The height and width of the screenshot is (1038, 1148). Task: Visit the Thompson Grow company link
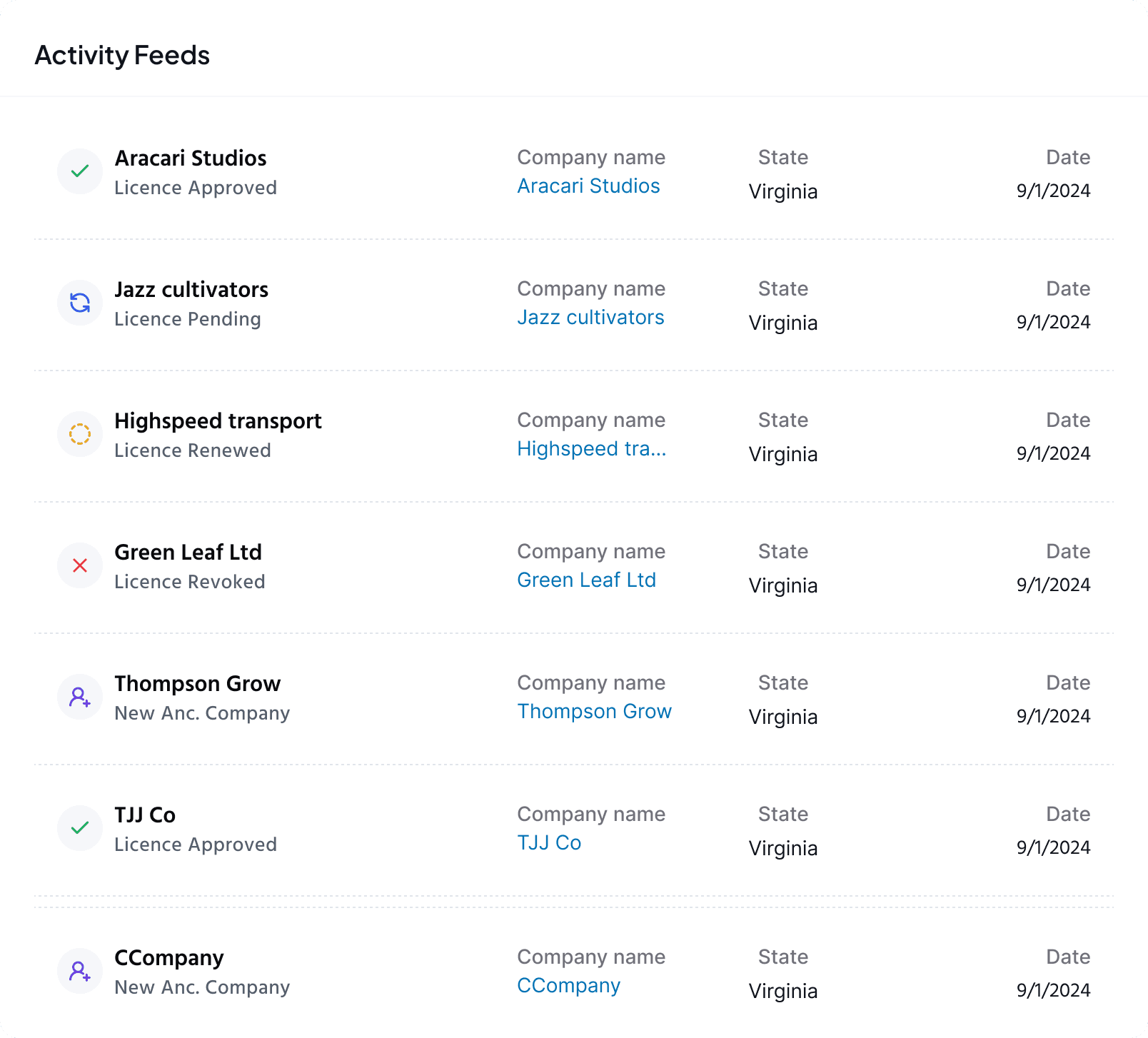pyautogui.click(x=594, y=712)
